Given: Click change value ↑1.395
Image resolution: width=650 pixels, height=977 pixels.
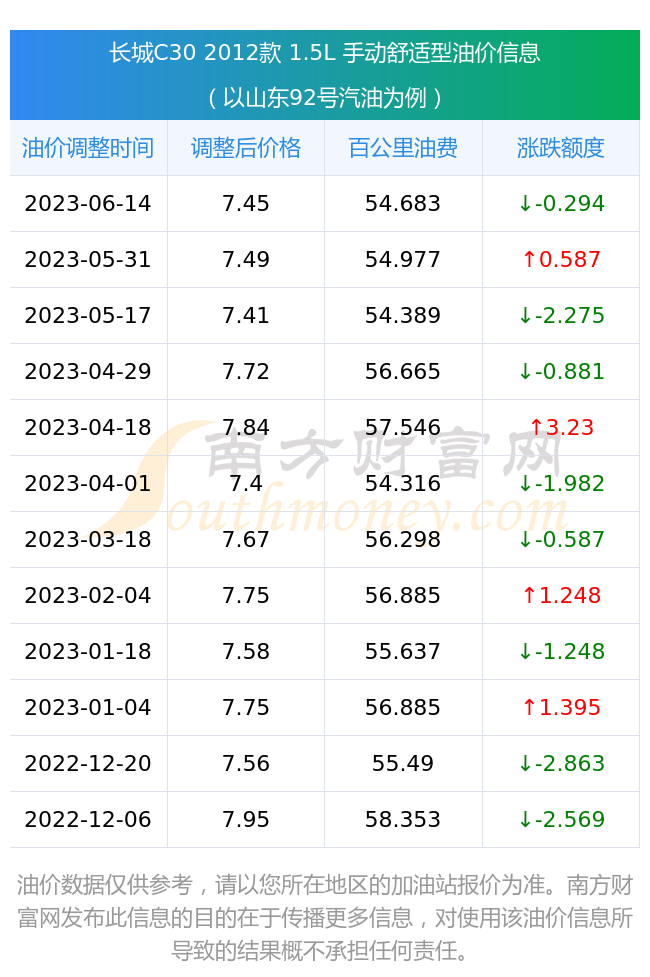Looking at the screenshot, I should coord(562,708).
